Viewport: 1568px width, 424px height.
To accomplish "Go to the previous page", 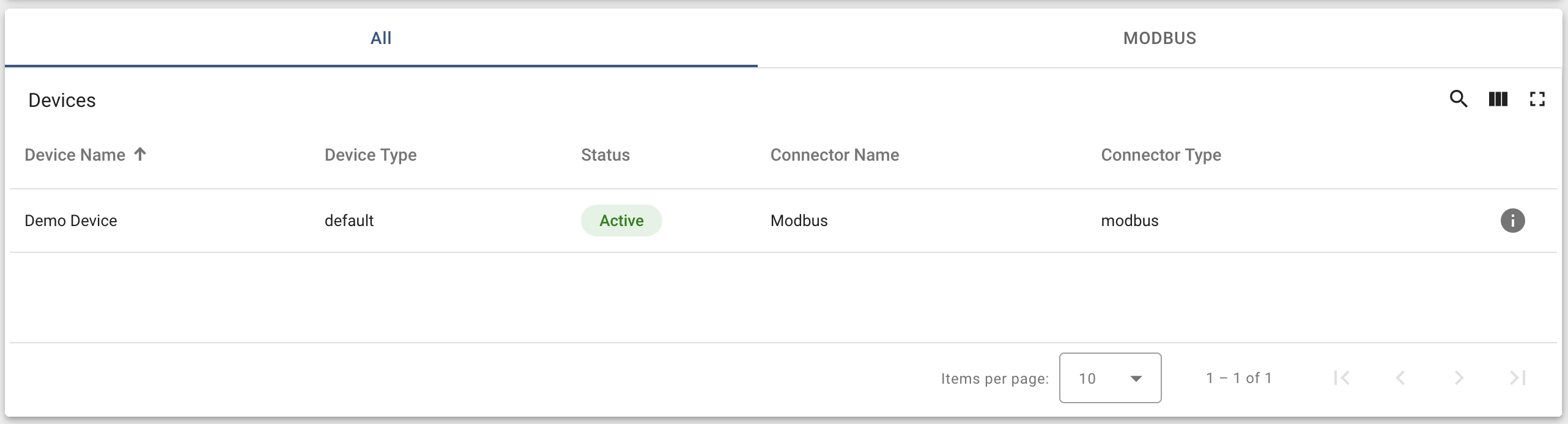I will (1400, 378).
